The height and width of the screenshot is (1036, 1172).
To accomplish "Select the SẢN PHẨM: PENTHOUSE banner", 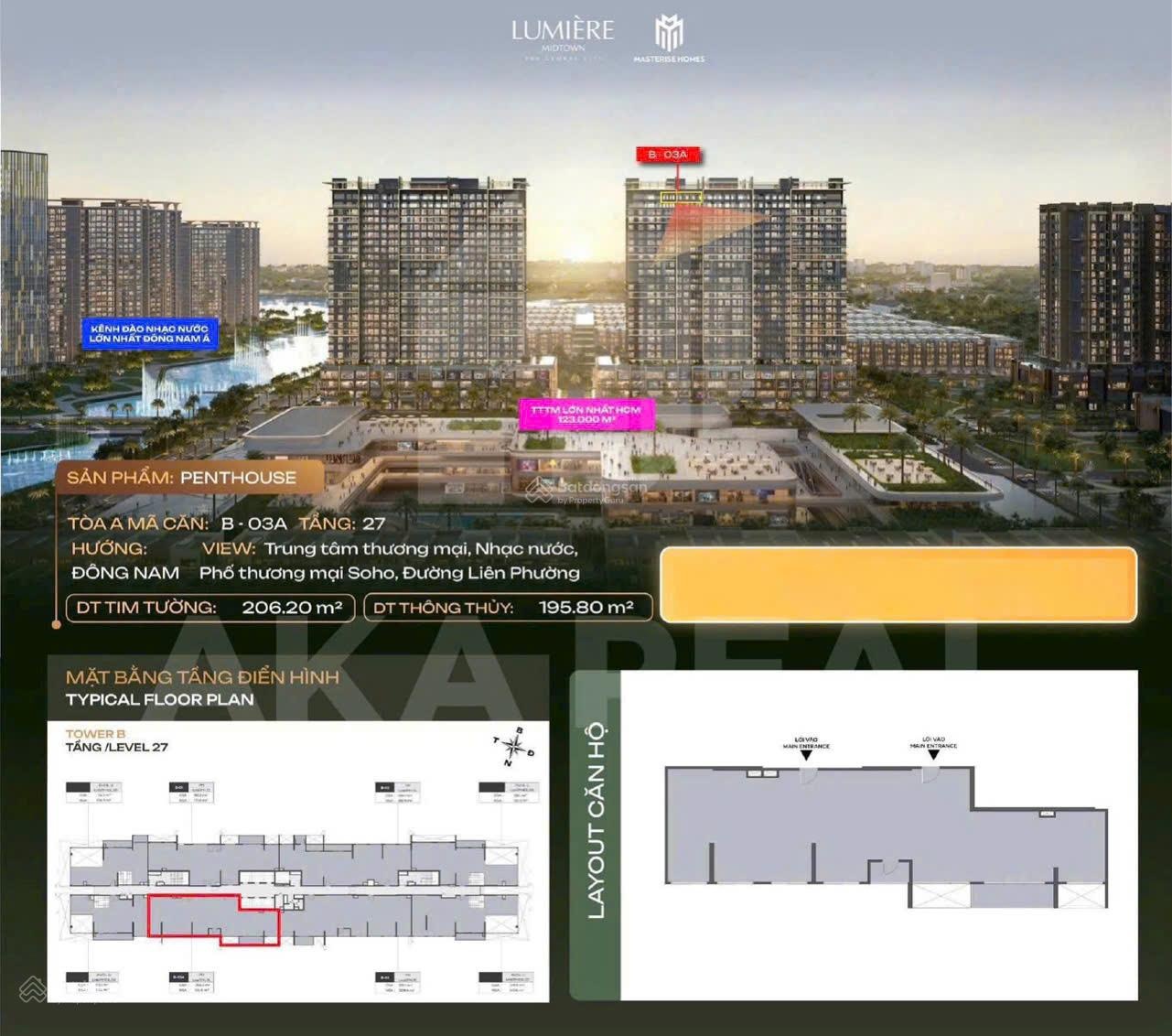I will pos(182,478).
